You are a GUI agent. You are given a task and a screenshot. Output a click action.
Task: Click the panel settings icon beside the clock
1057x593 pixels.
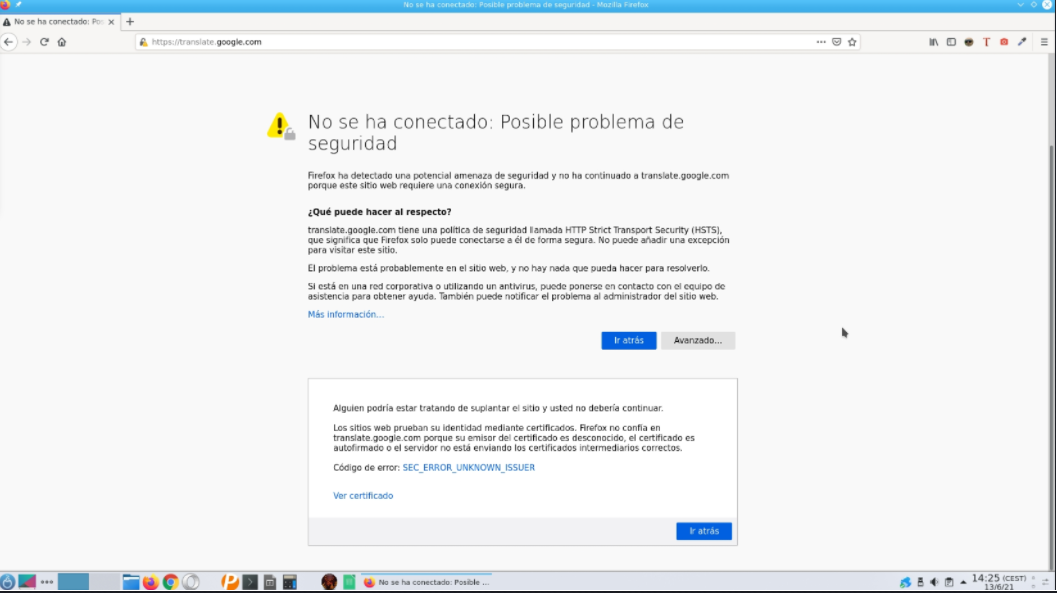1046,582
